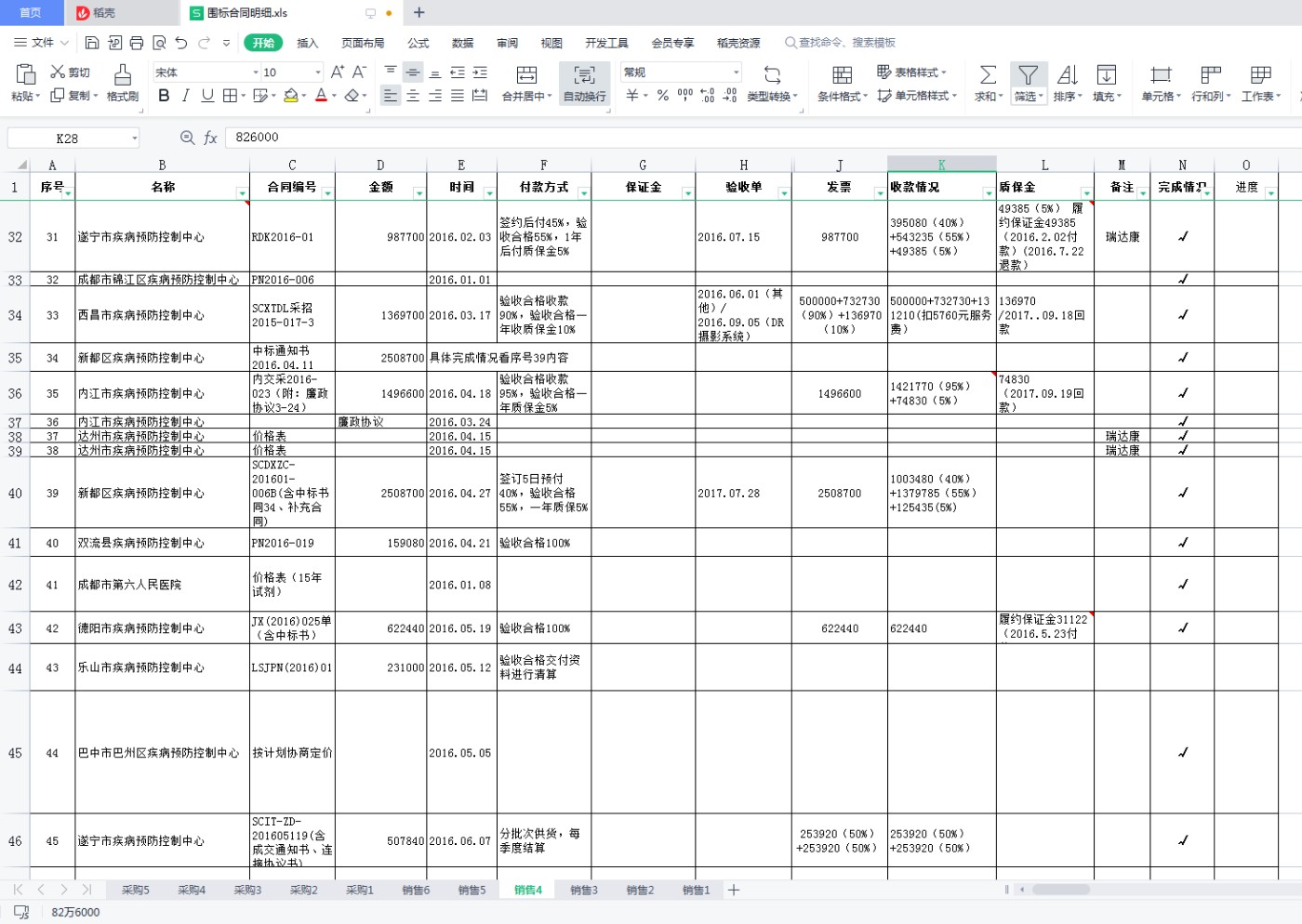Open the 插入 (Insert) ribbon tab
Screen dimensions: 1302x924
(307, 43)
